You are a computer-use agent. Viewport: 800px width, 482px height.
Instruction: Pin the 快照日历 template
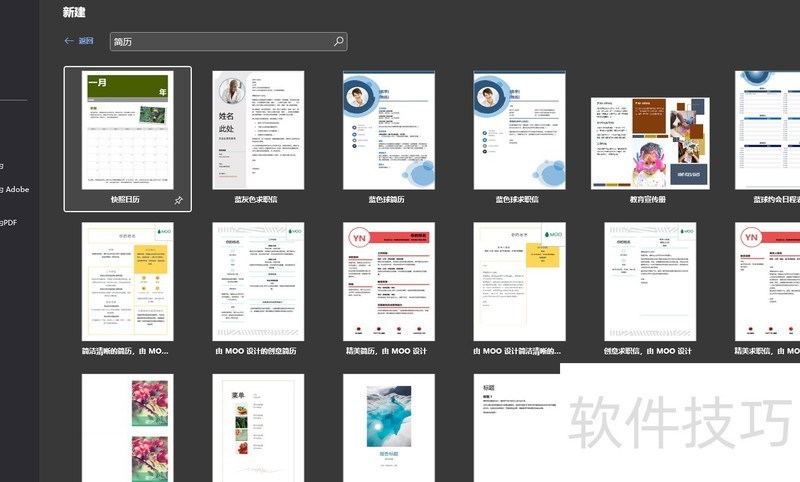[x=179, y=200]
